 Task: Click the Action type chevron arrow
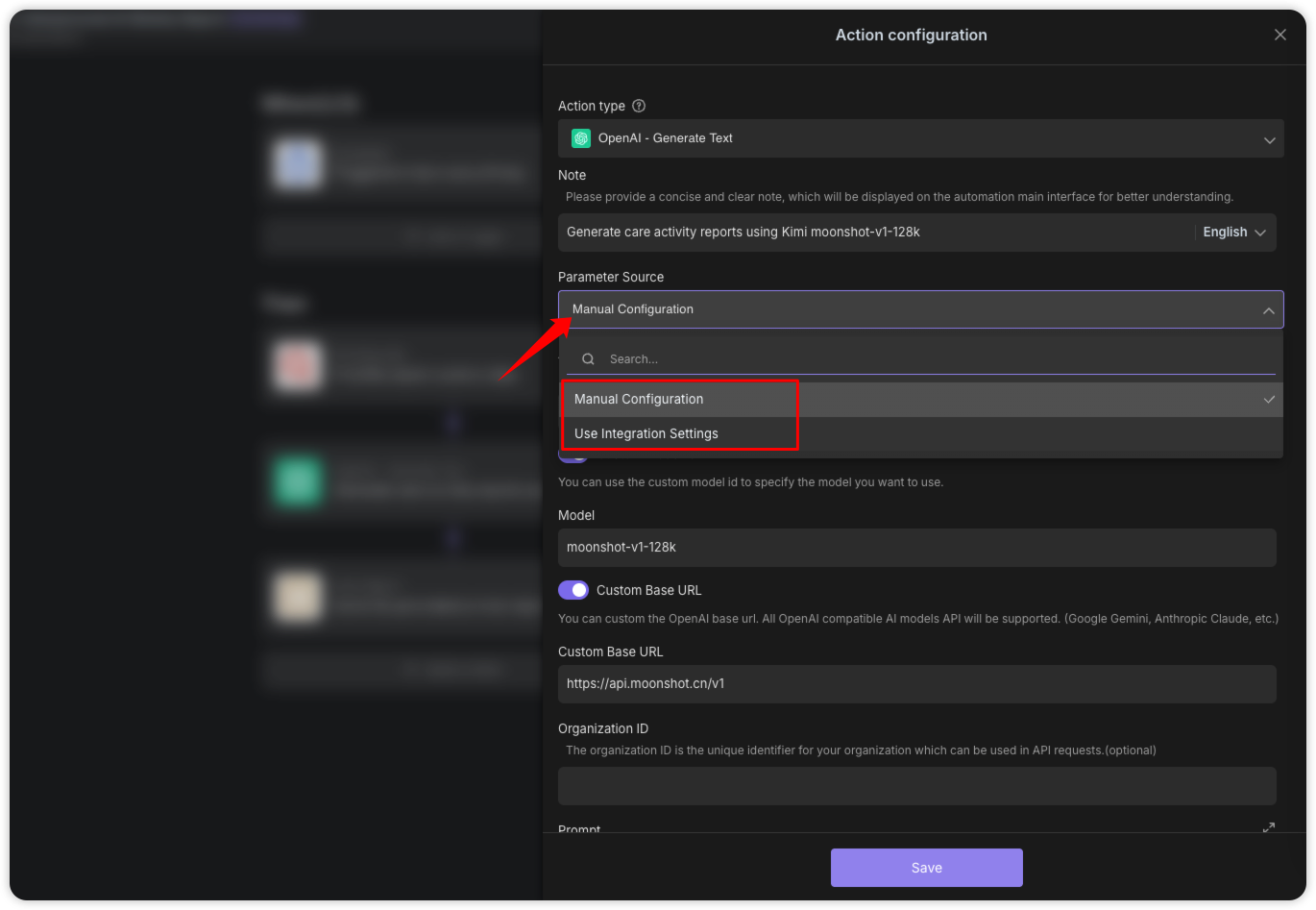click(x=1269, y=140)
